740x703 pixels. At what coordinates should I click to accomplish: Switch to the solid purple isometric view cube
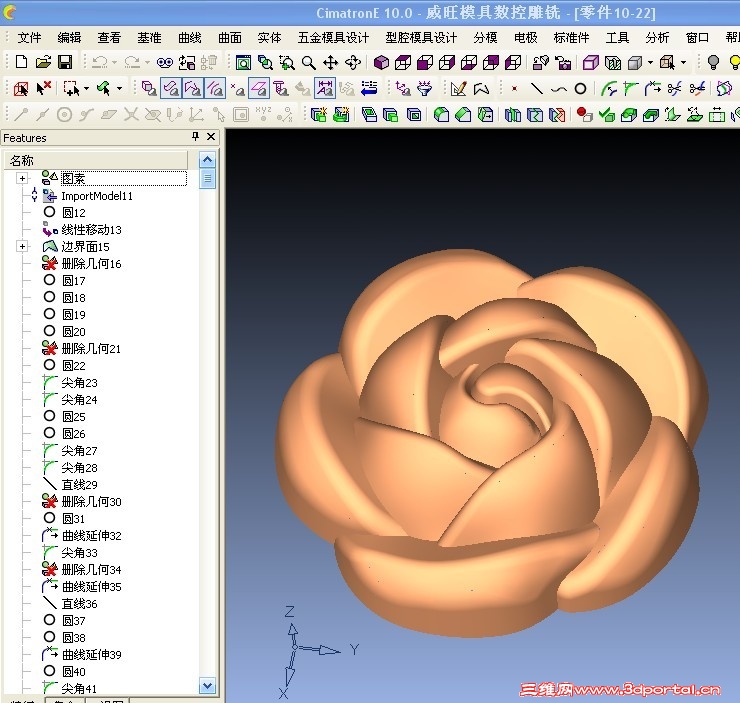[x=381, y=62]
